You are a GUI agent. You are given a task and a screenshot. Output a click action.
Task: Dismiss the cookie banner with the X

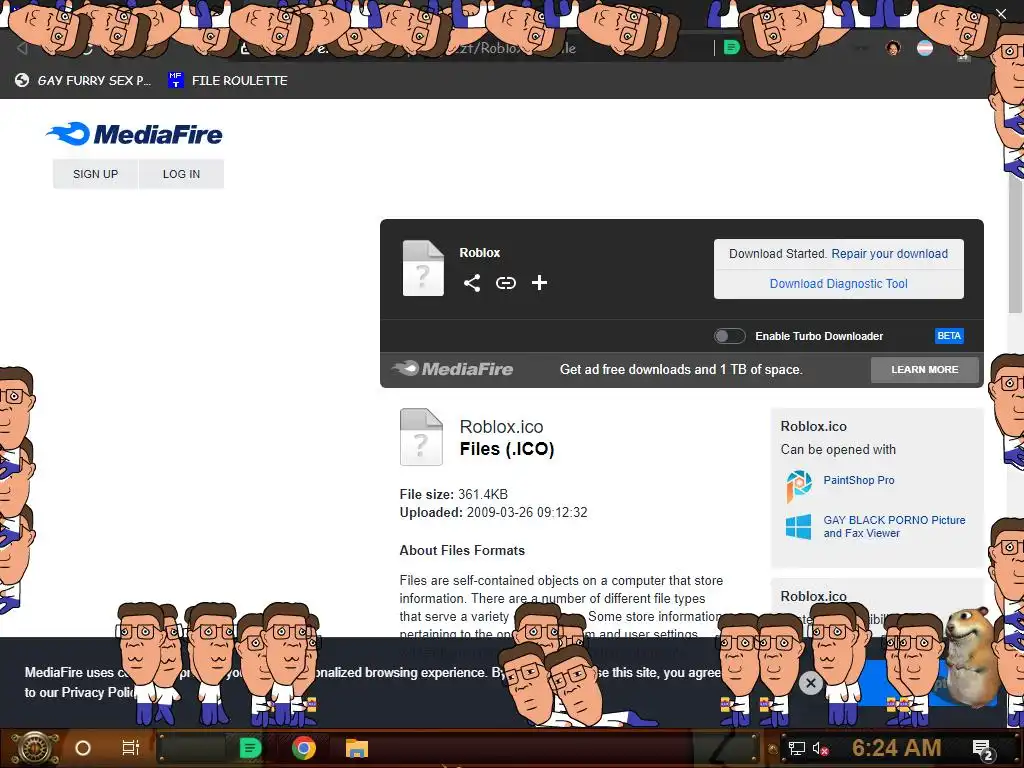(x=810, y=683)
